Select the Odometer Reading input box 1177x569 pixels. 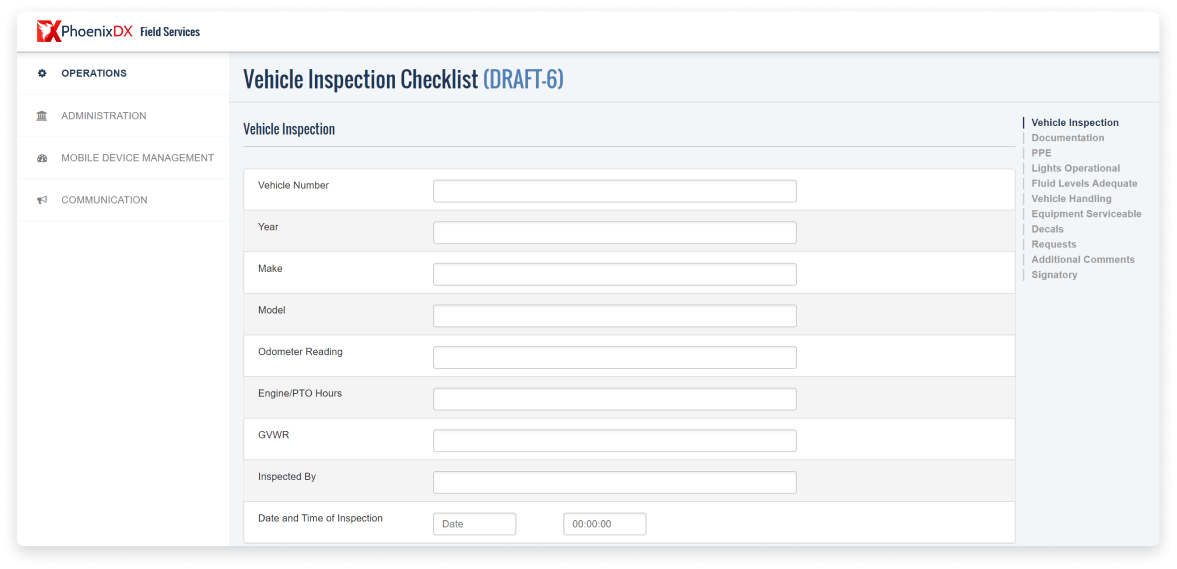tap(614, 358)
